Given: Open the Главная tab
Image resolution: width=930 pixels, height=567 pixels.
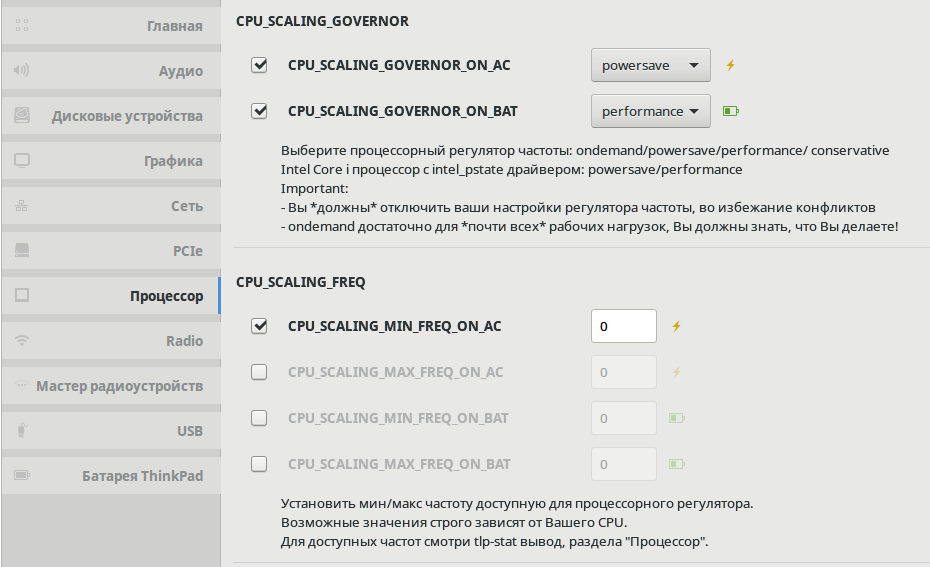Looking at the screenshot, I should coord(111,26).
